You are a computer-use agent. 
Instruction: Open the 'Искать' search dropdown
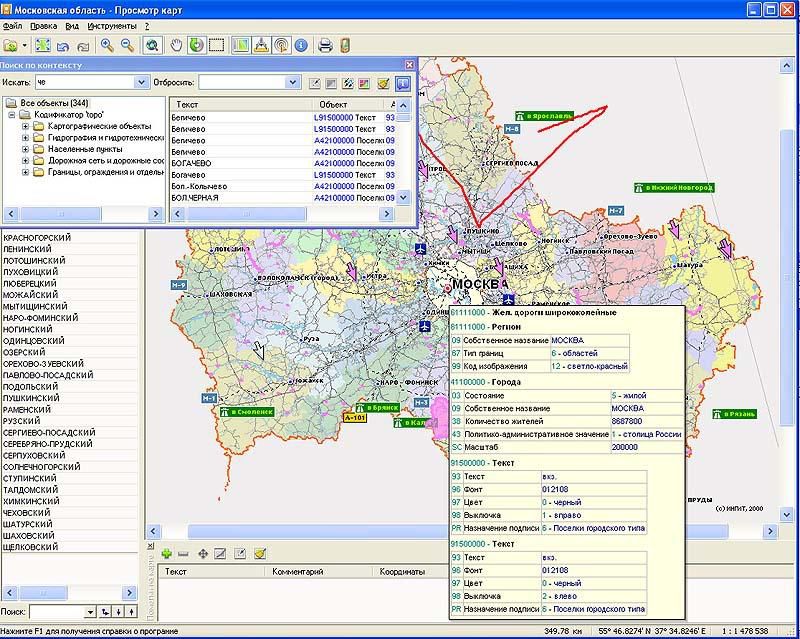coord(141,82)
